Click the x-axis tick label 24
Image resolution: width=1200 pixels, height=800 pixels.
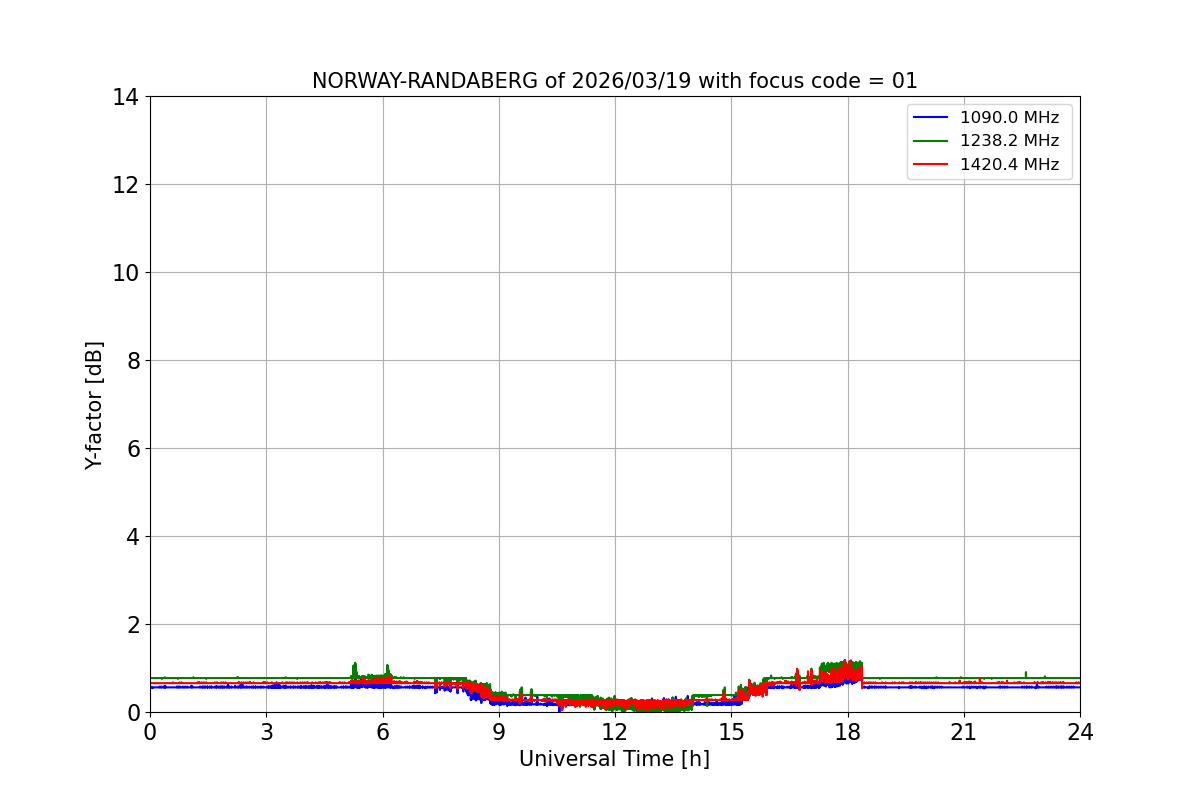(x=1080, y=732)
